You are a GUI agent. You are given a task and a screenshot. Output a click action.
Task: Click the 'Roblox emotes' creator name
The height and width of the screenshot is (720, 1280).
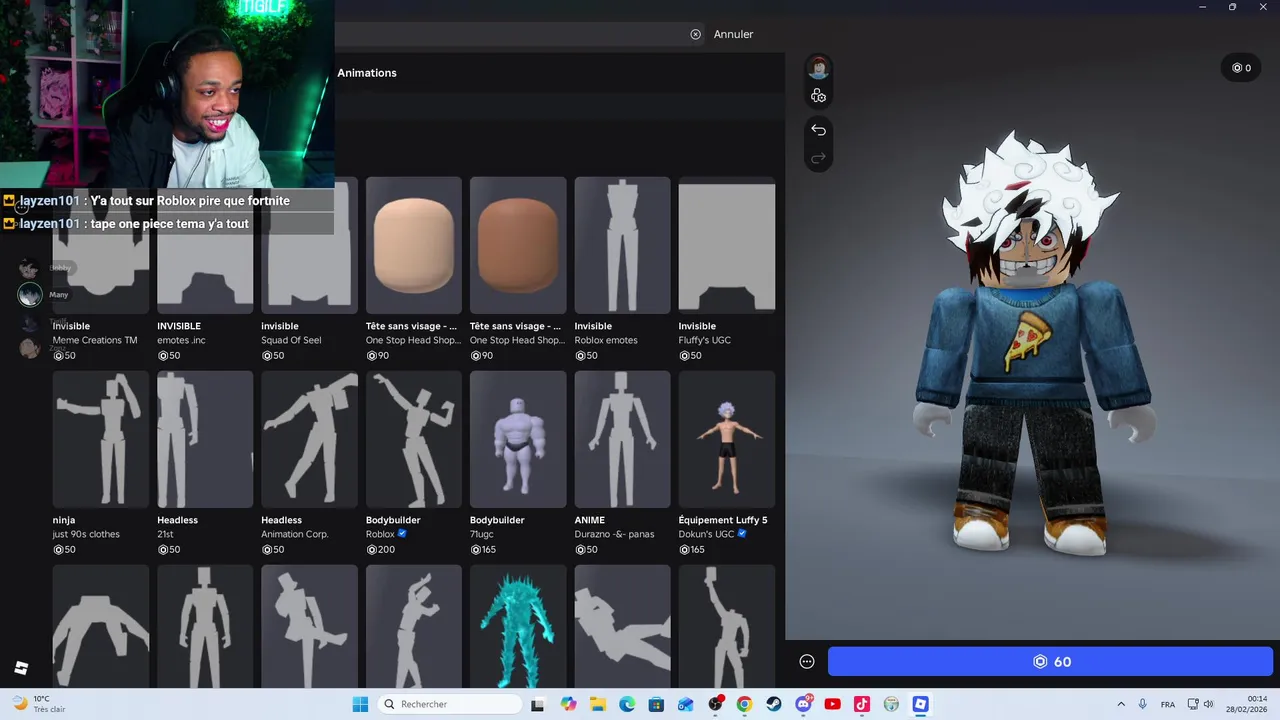606,340
